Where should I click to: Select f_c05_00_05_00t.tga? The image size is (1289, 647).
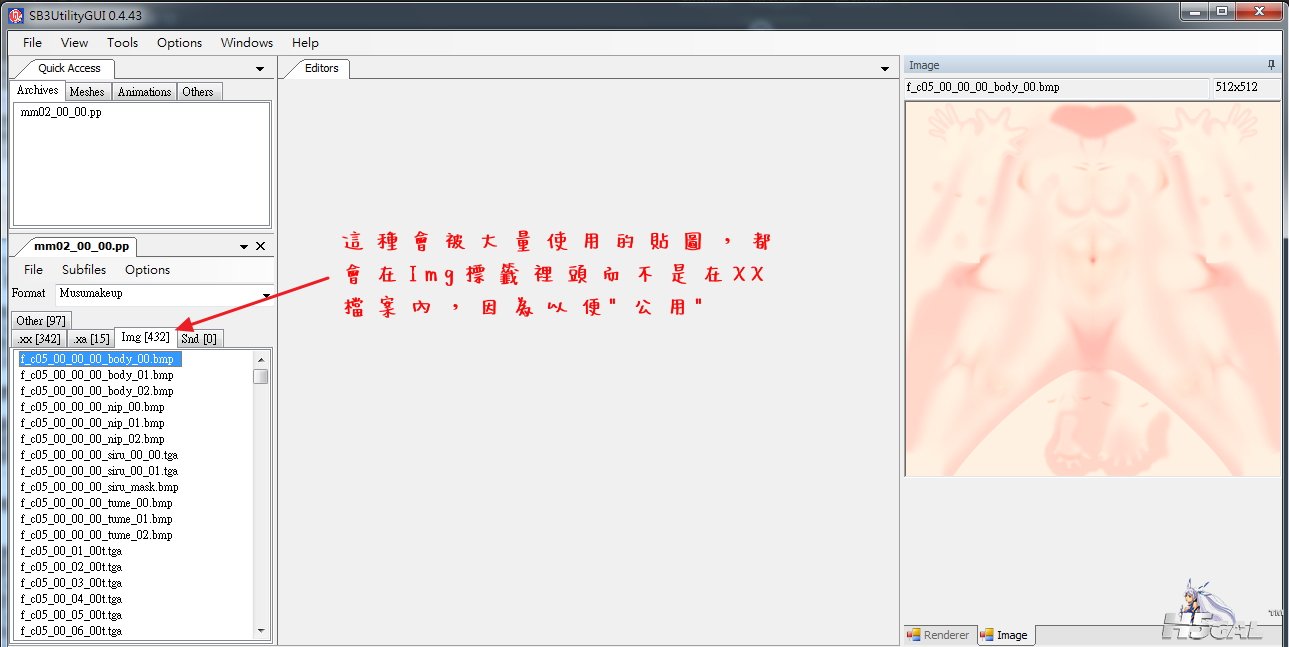click(71, 615)
